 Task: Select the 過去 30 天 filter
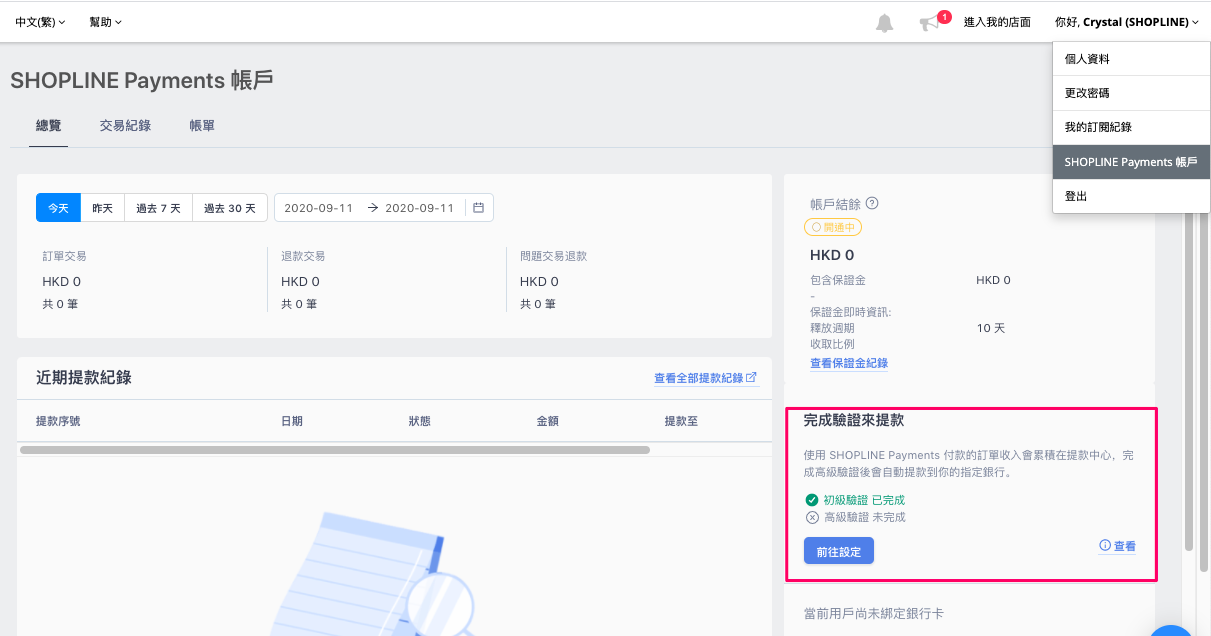coord(230,208)
